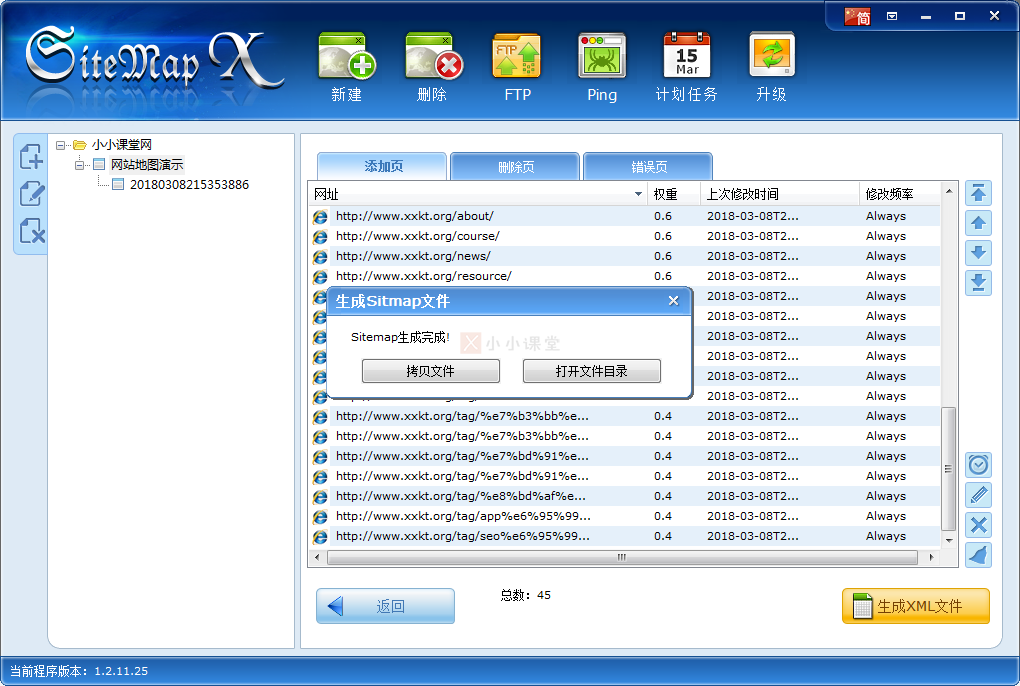Click the horizontal scrollbar thumb

[x=622, y=557]
